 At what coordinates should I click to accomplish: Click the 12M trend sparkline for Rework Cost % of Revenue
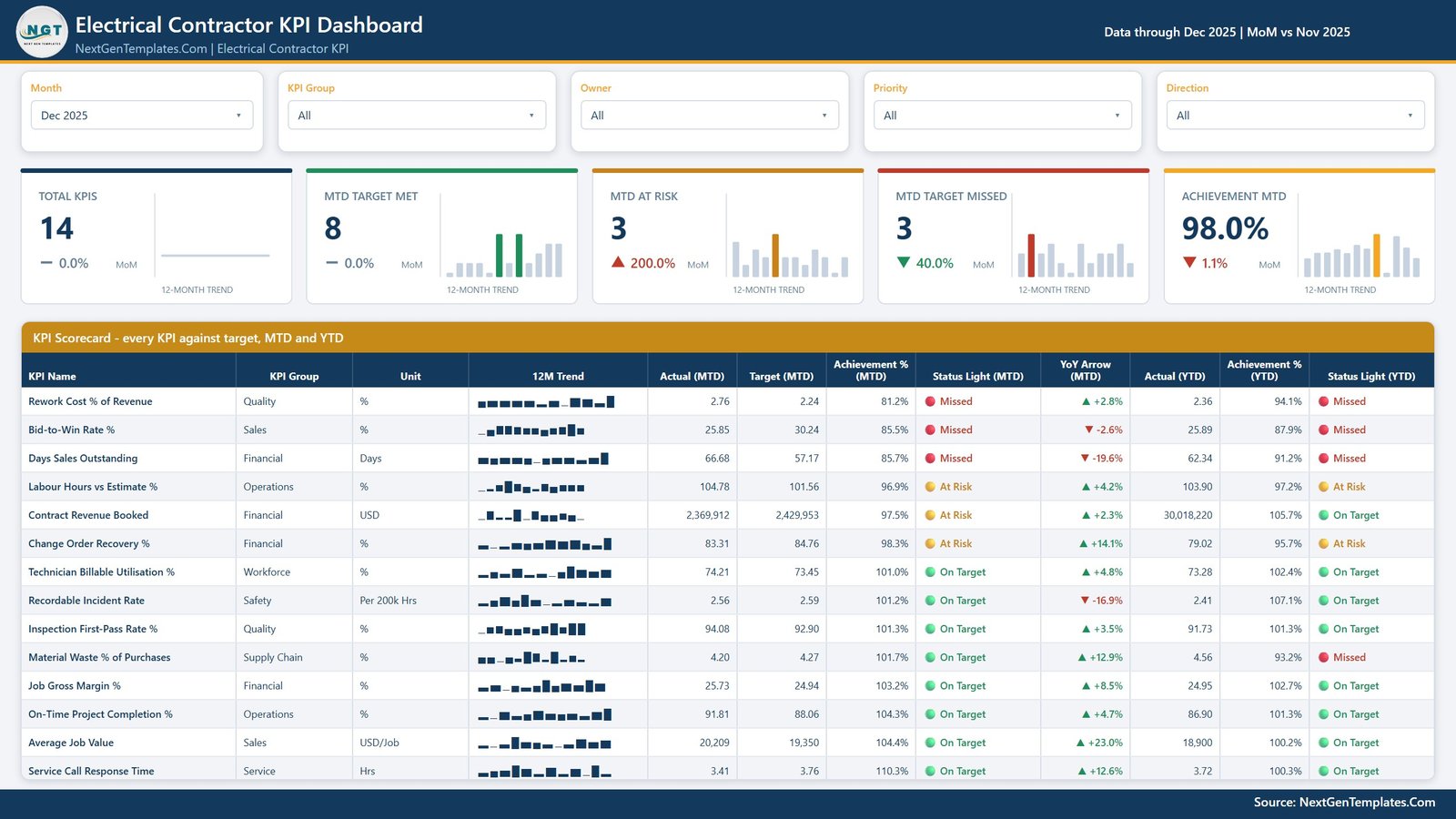click(x=546, y=401)
